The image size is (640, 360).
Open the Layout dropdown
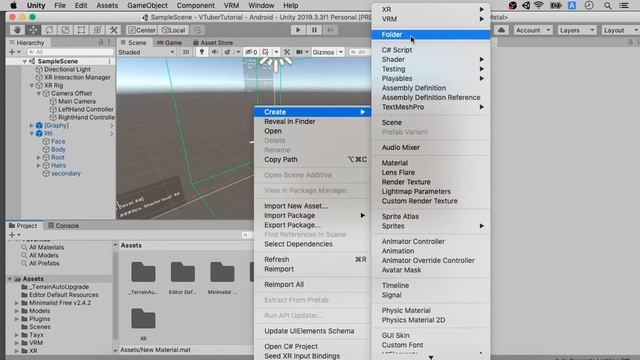pos(620,30)
